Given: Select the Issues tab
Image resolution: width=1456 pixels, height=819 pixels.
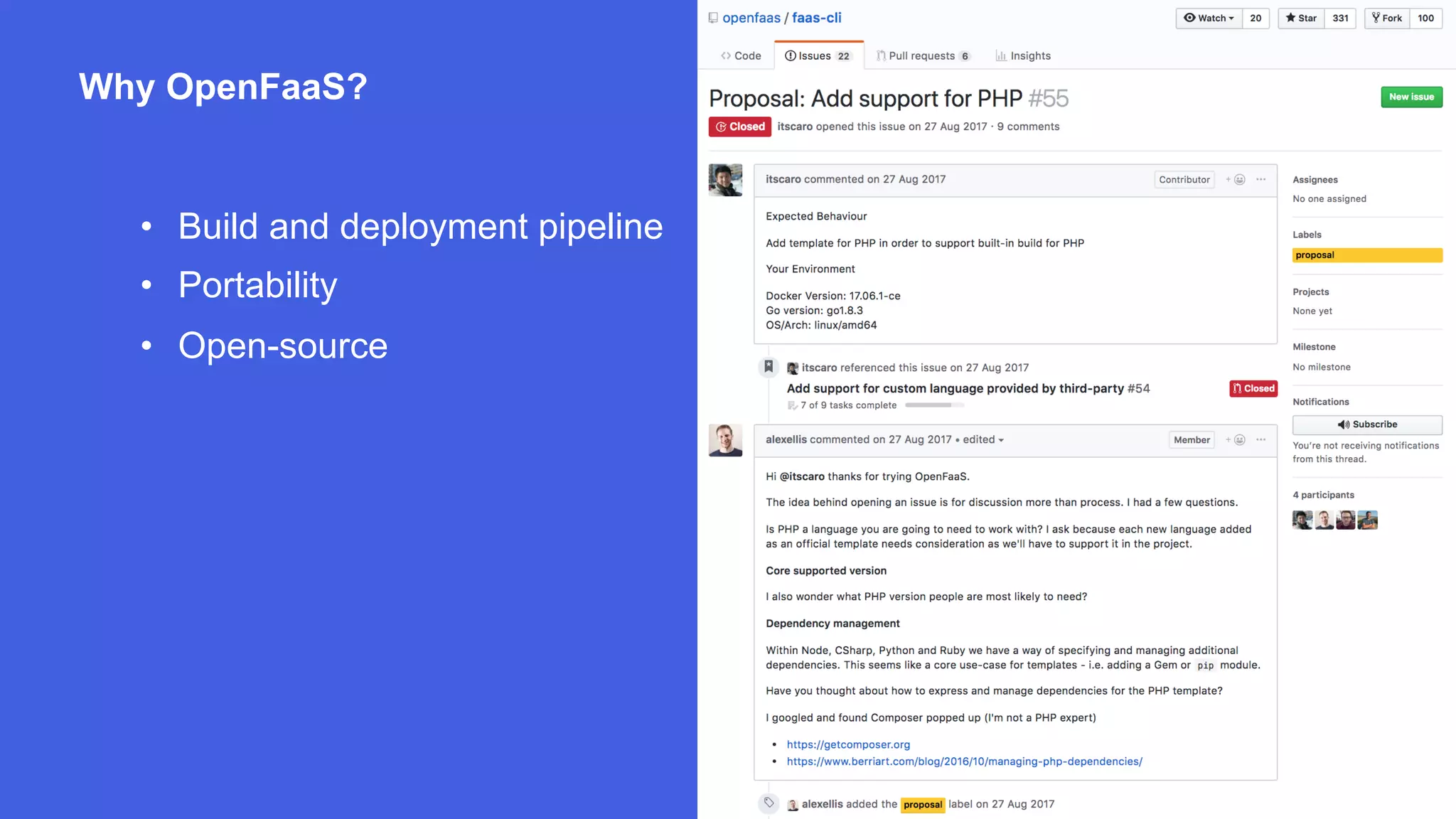Looking at the screenshot, I should [x=818, y=55].
